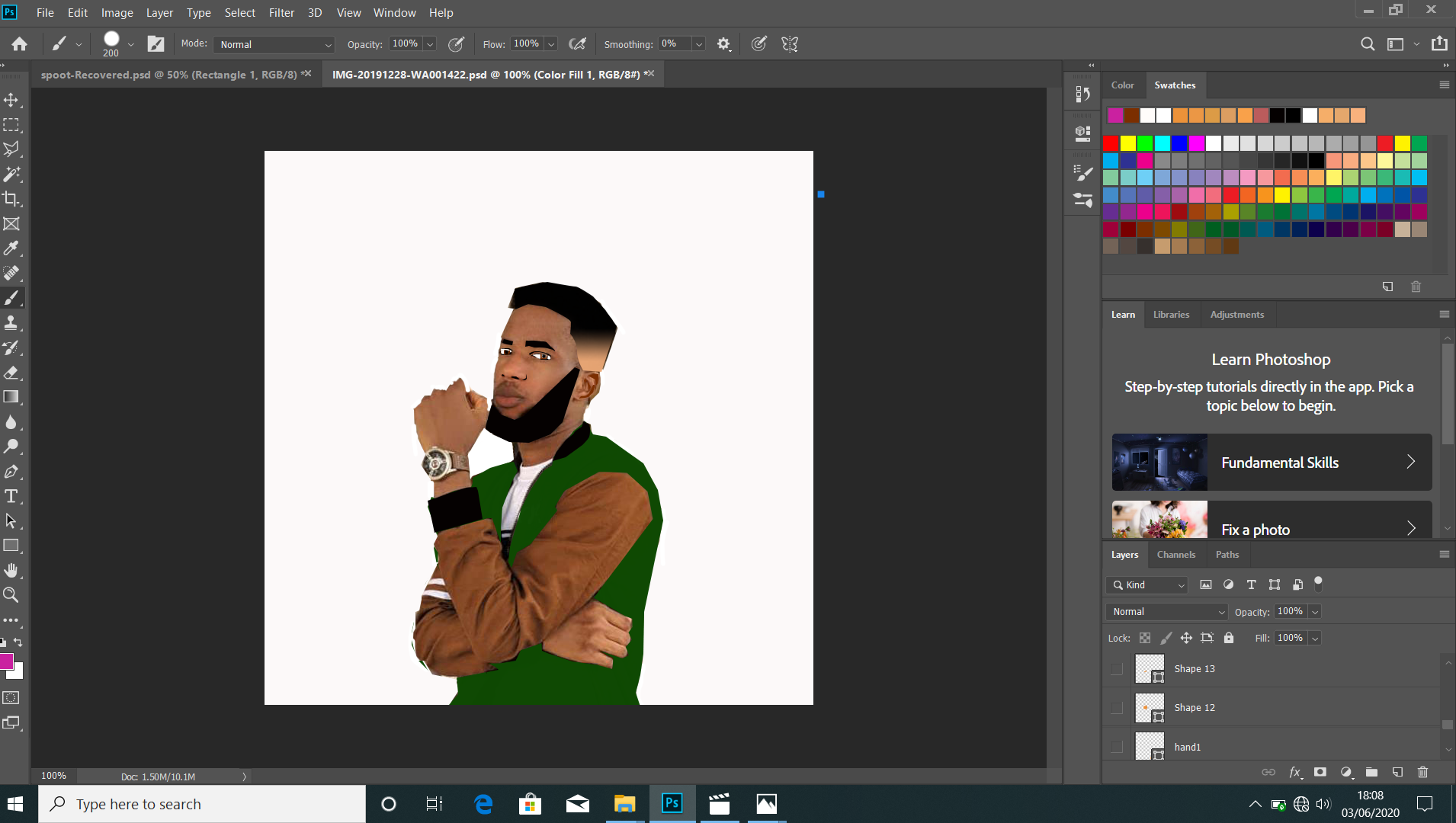Choose the yellow swatch in first row
1456x823 pixels.
[x=1127, y=143]
